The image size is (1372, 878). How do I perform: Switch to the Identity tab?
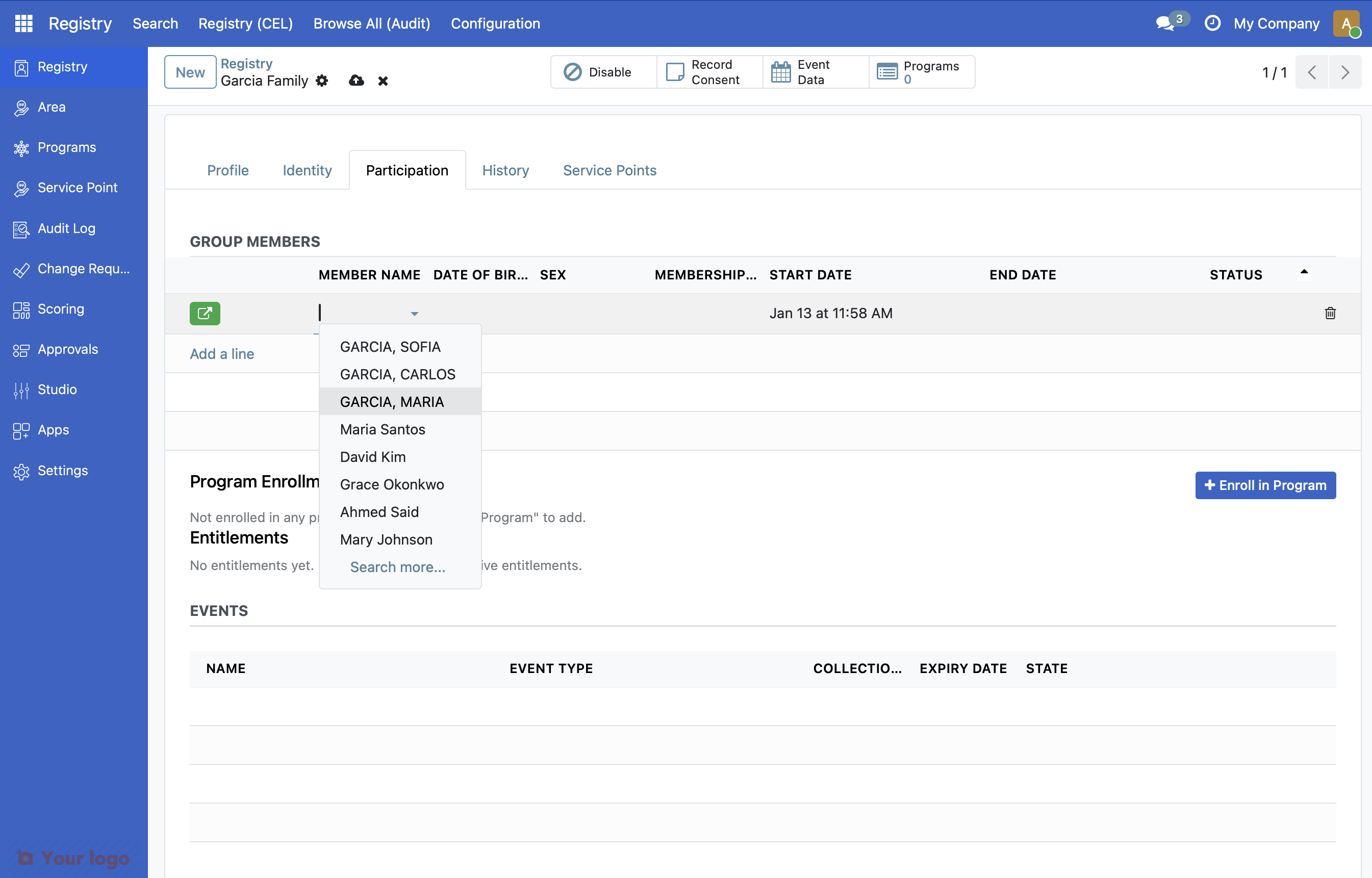click(307, 170)
